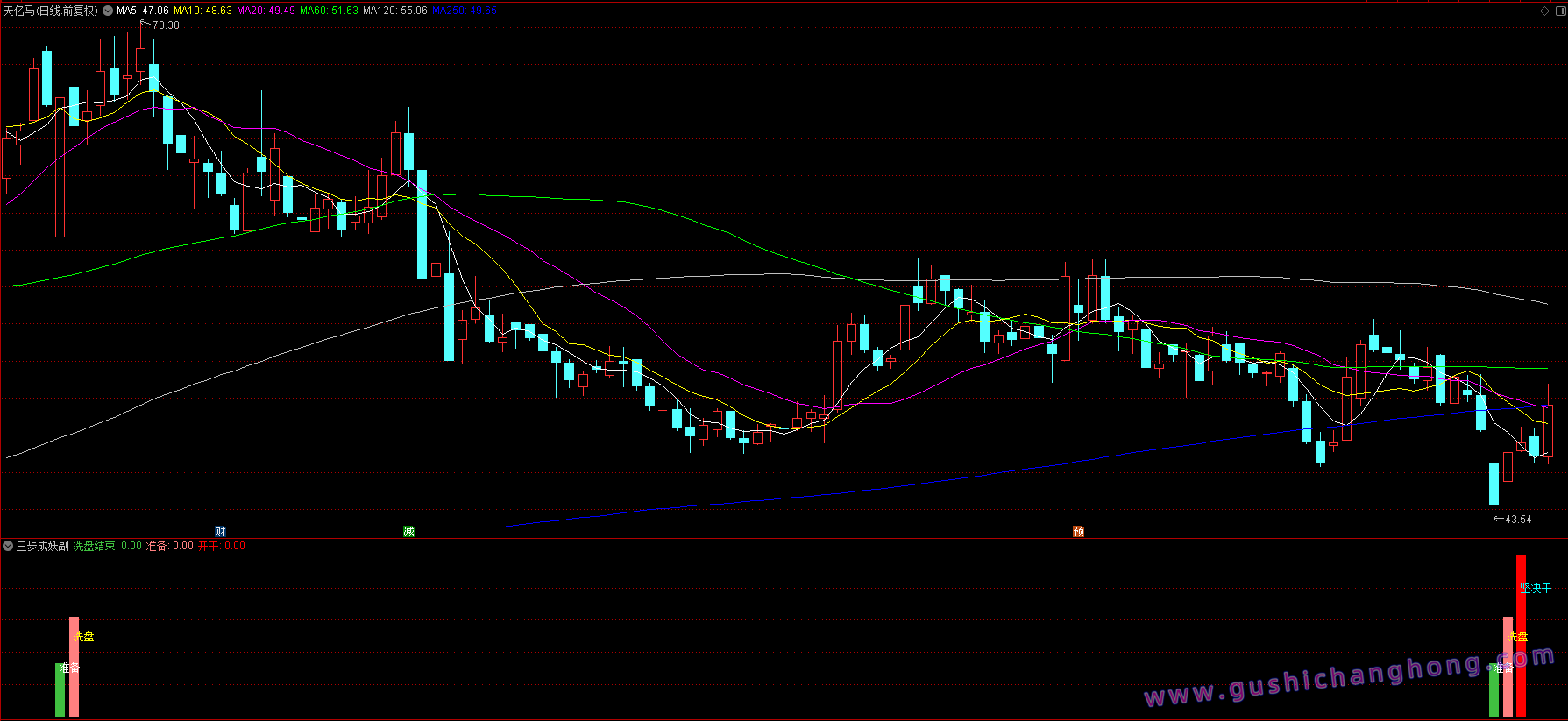Click the green MA60 label

pyautogui.click(x=329, y=11)
